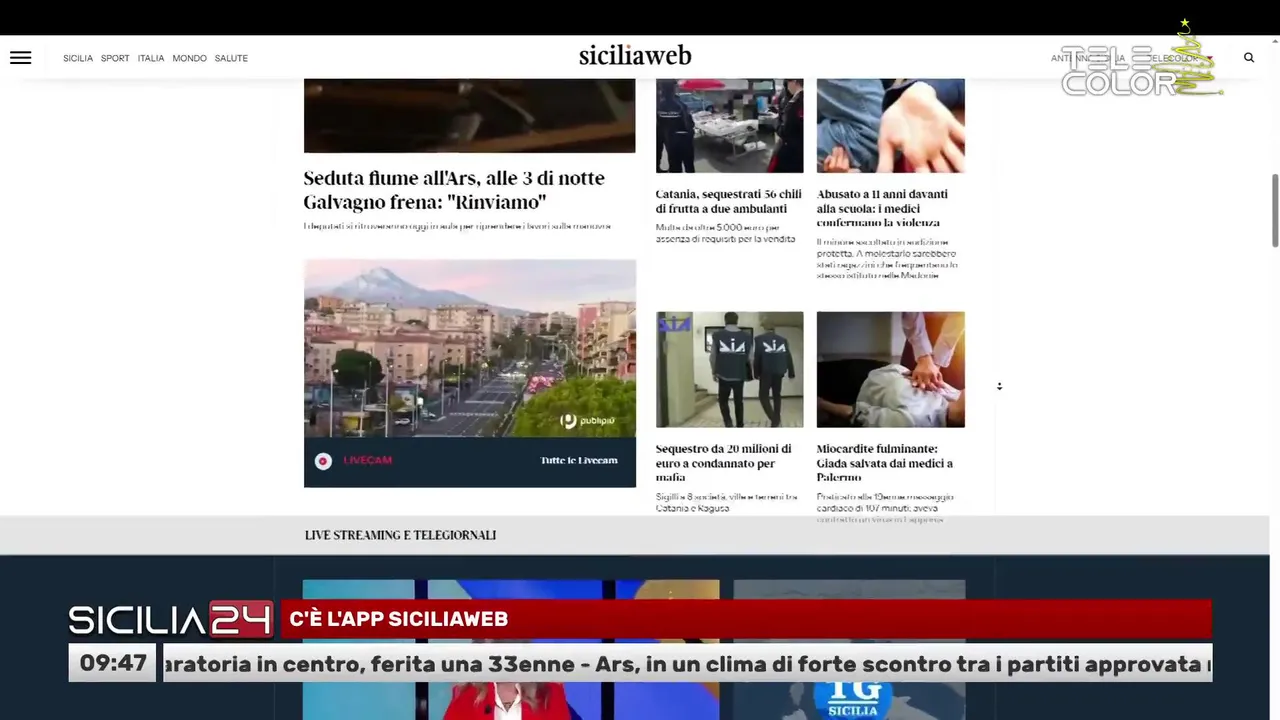Click the page vertical scrollbar thumb
The height and width of the screenshot is (720, 1280).
[1275, 210]
